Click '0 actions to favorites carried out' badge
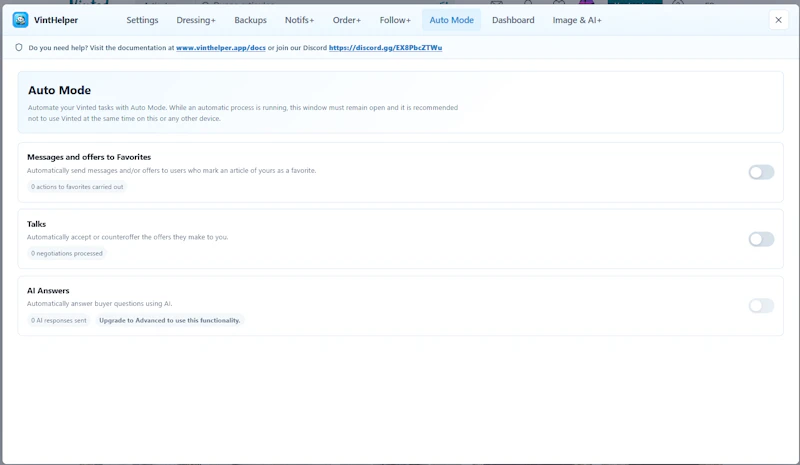 (77, 187)
